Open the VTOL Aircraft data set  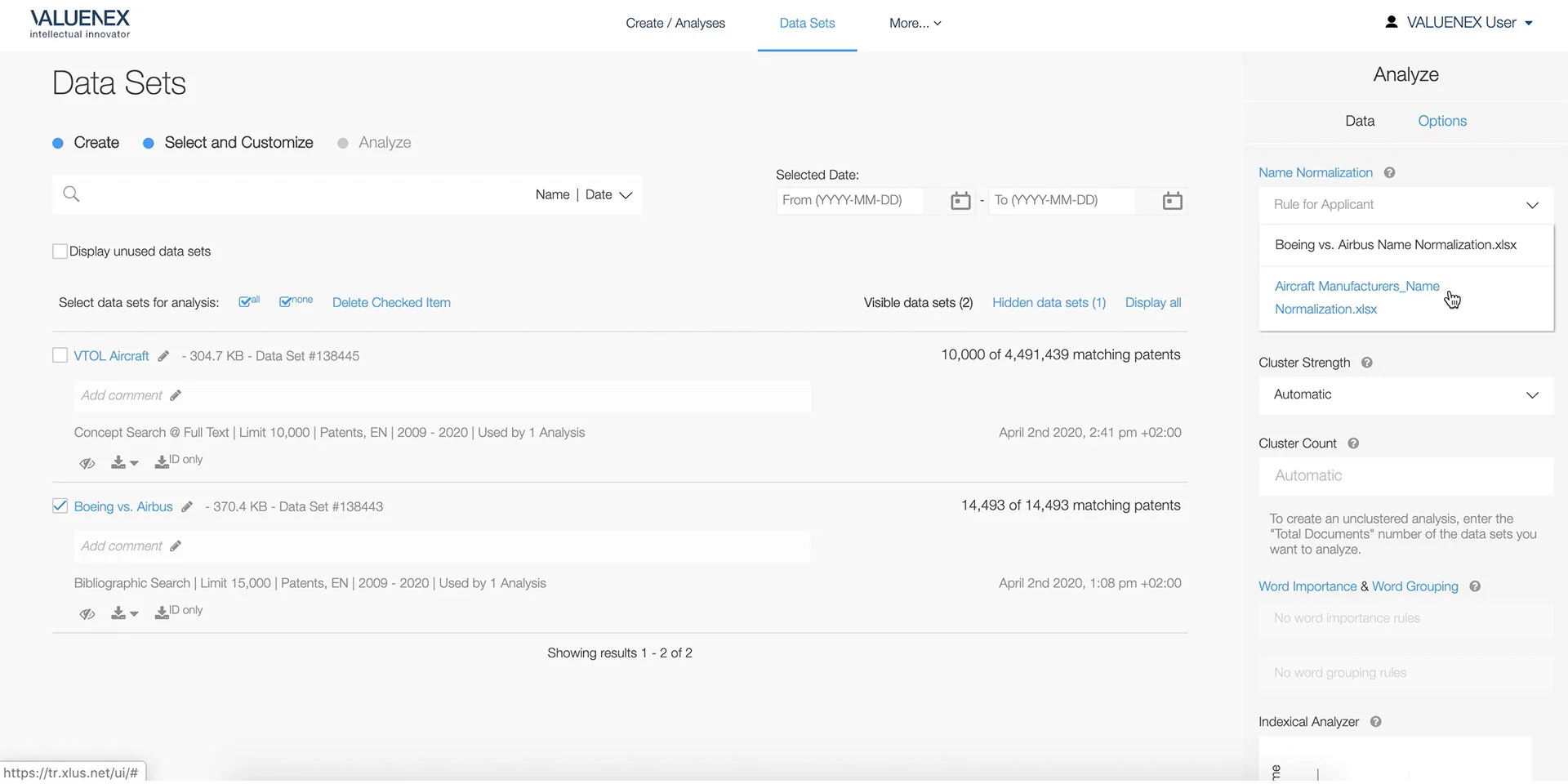point(111,356)
